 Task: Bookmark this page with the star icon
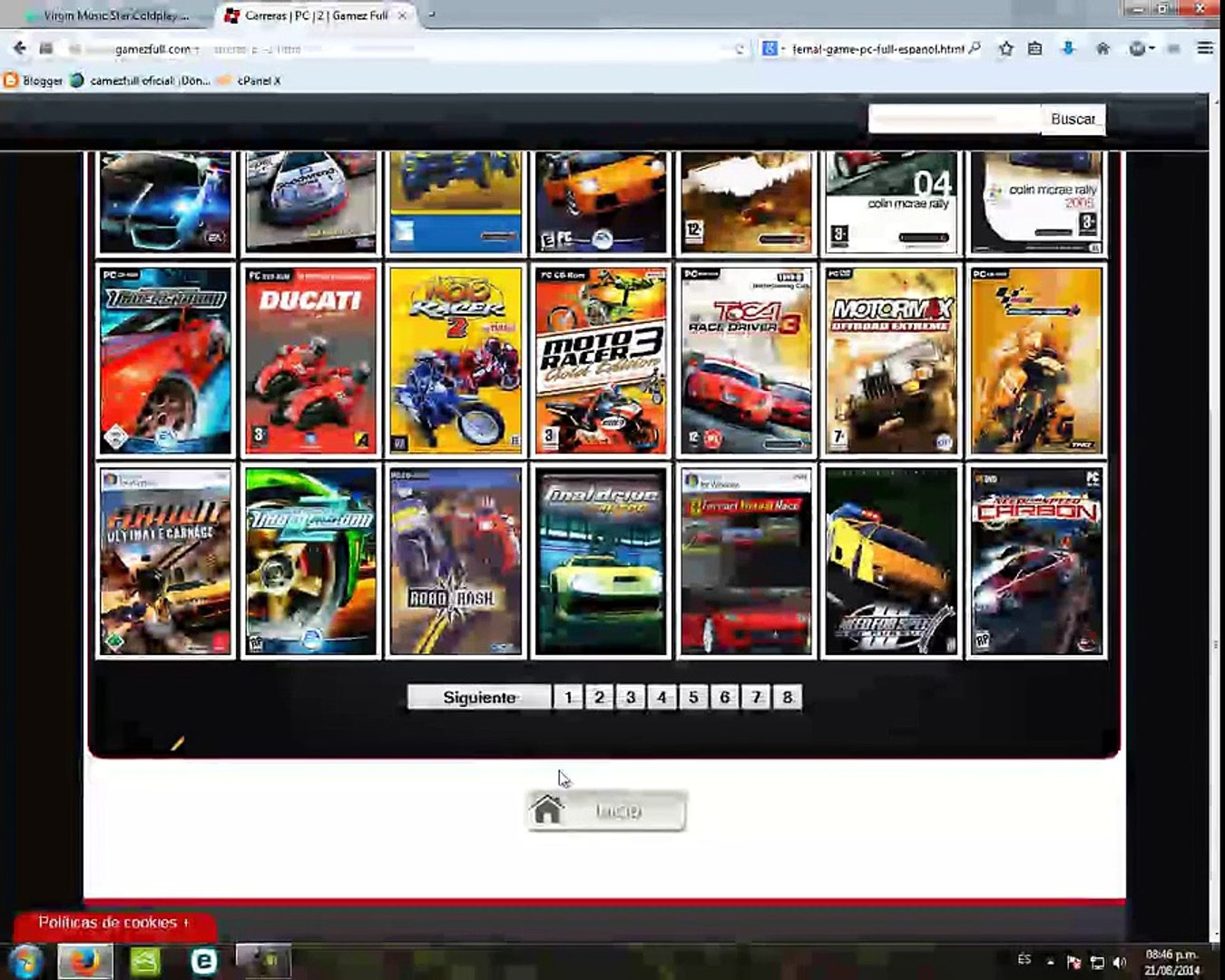(1005, 49)
